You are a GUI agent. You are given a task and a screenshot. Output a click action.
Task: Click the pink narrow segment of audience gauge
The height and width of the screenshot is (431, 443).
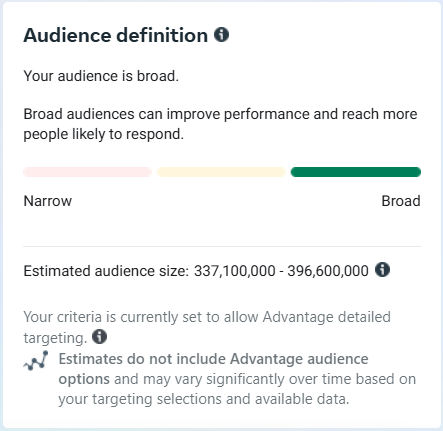click(x=88, y=172)
